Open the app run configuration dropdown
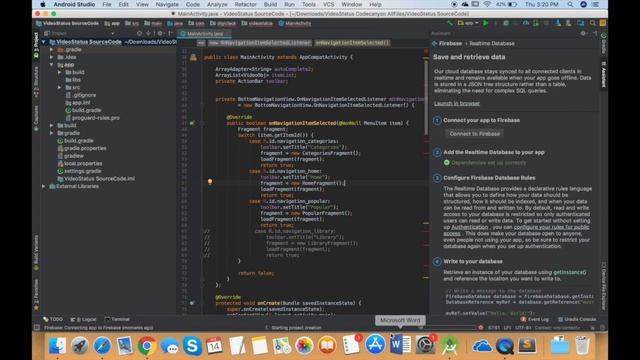 (x=468, y=23)
